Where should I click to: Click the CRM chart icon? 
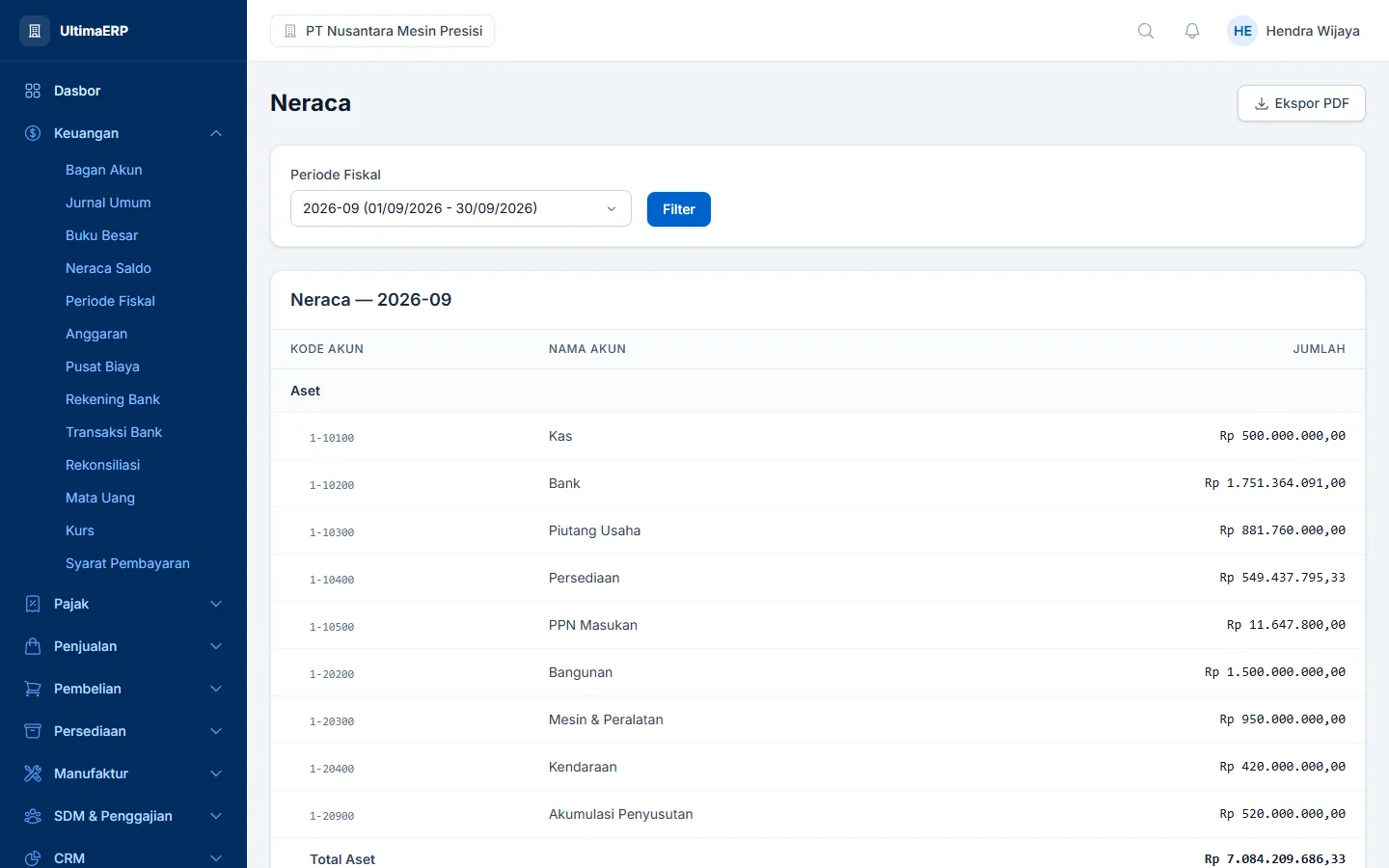33,858
